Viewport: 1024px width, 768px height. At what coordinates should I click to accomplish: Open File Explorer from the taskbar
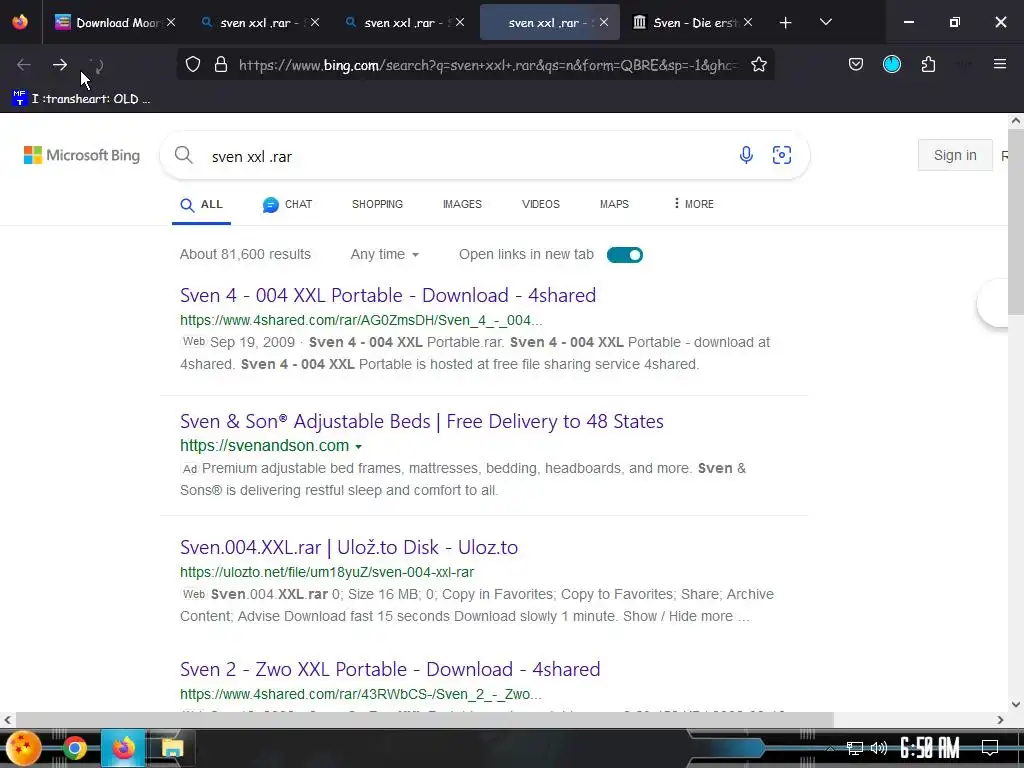(172, 748)
